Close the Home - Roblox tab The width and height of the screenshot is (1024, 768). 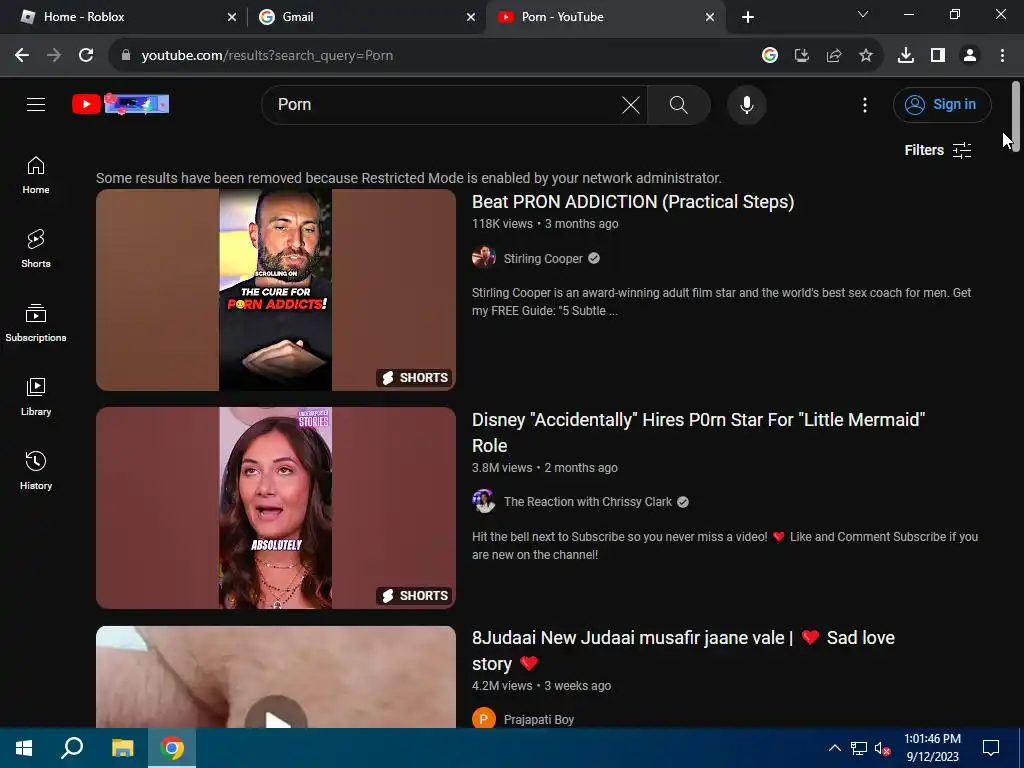point(232,17)
